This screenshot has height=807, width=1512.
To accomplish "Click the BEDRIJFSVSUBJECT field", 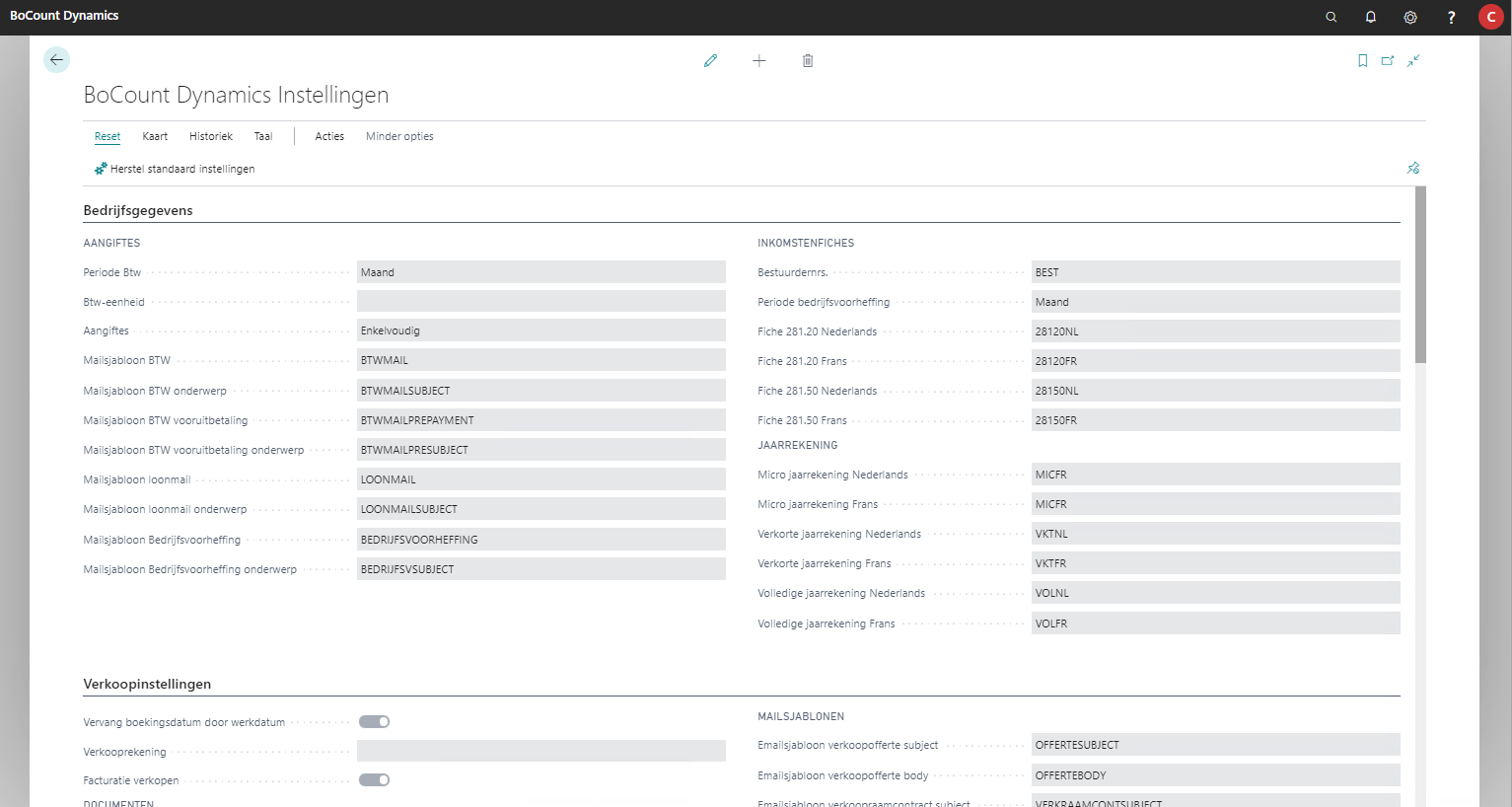I will coord(541,569).
